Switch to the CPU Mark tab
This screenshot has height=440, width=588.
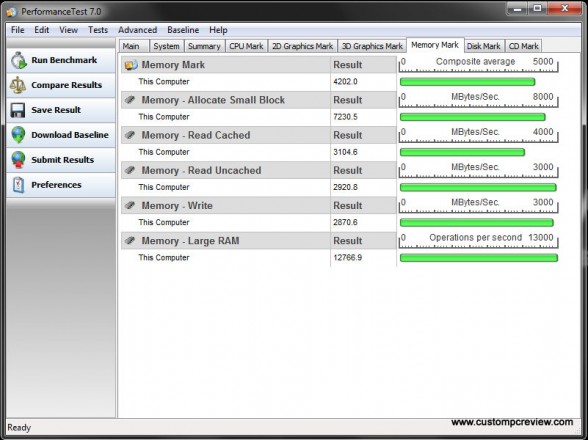coord(246,46)
